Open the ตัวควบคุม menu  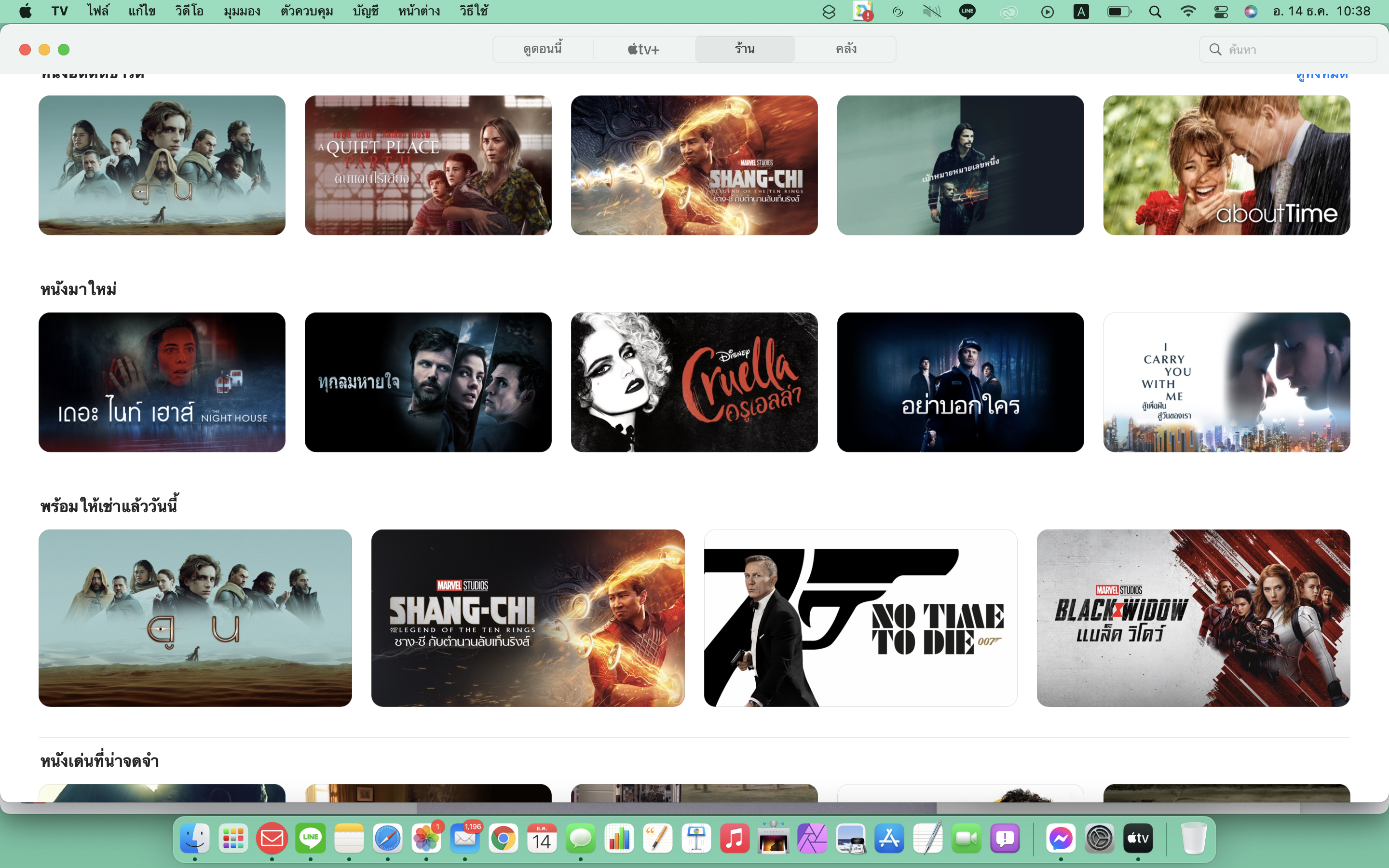(x=307, y=12)
